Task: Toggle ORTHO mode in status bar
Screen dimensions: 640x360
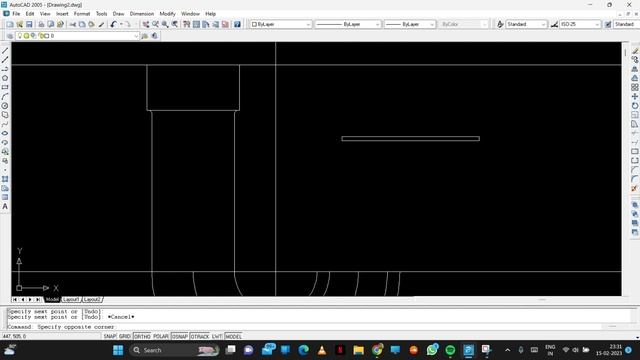Action: point(142,336)
